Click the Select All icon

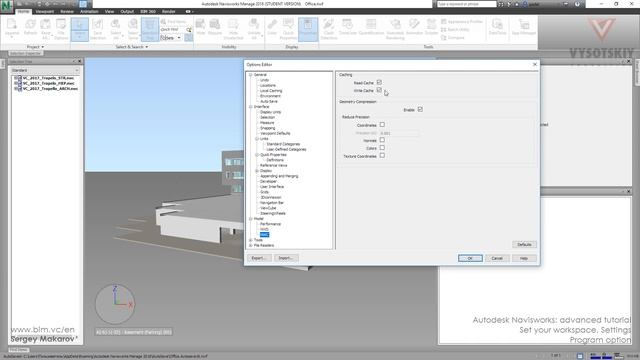pos(116,29)
